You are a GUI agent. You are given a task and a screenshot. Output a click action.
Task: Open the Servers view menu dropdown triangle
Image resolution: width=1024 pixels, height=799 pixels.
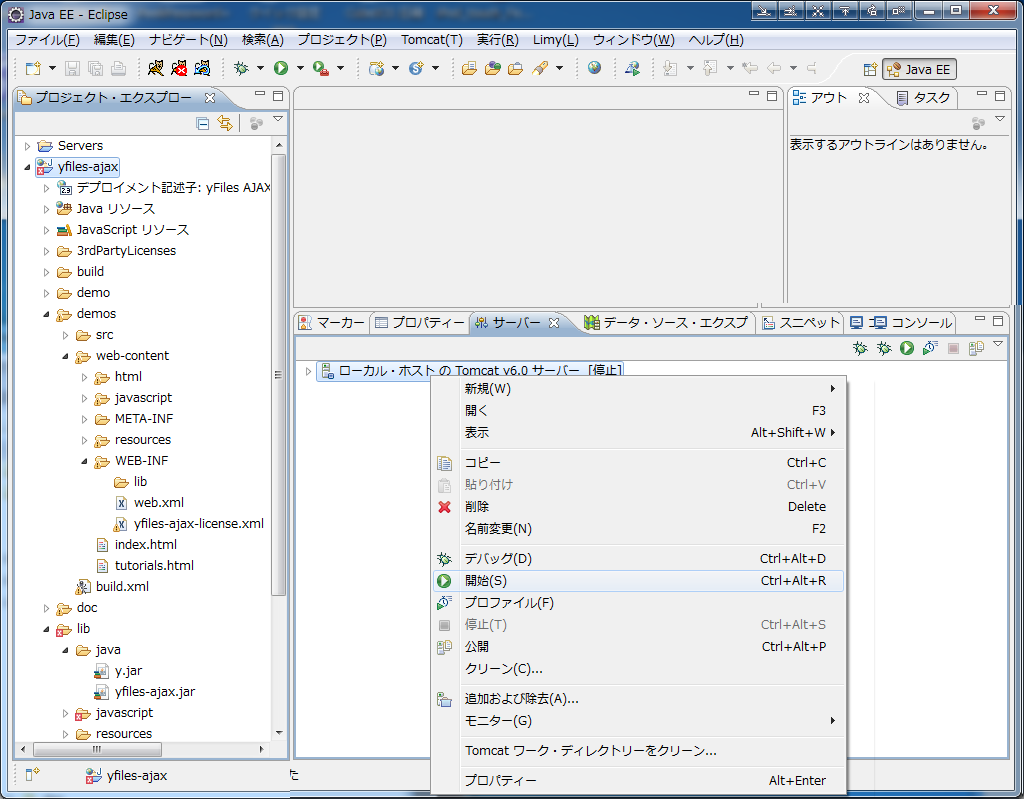coord(997,344)
